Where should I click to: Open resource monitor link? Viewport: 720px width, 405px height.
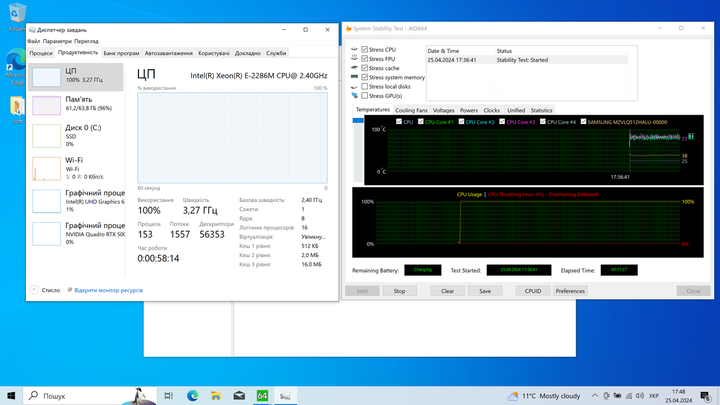108,290
